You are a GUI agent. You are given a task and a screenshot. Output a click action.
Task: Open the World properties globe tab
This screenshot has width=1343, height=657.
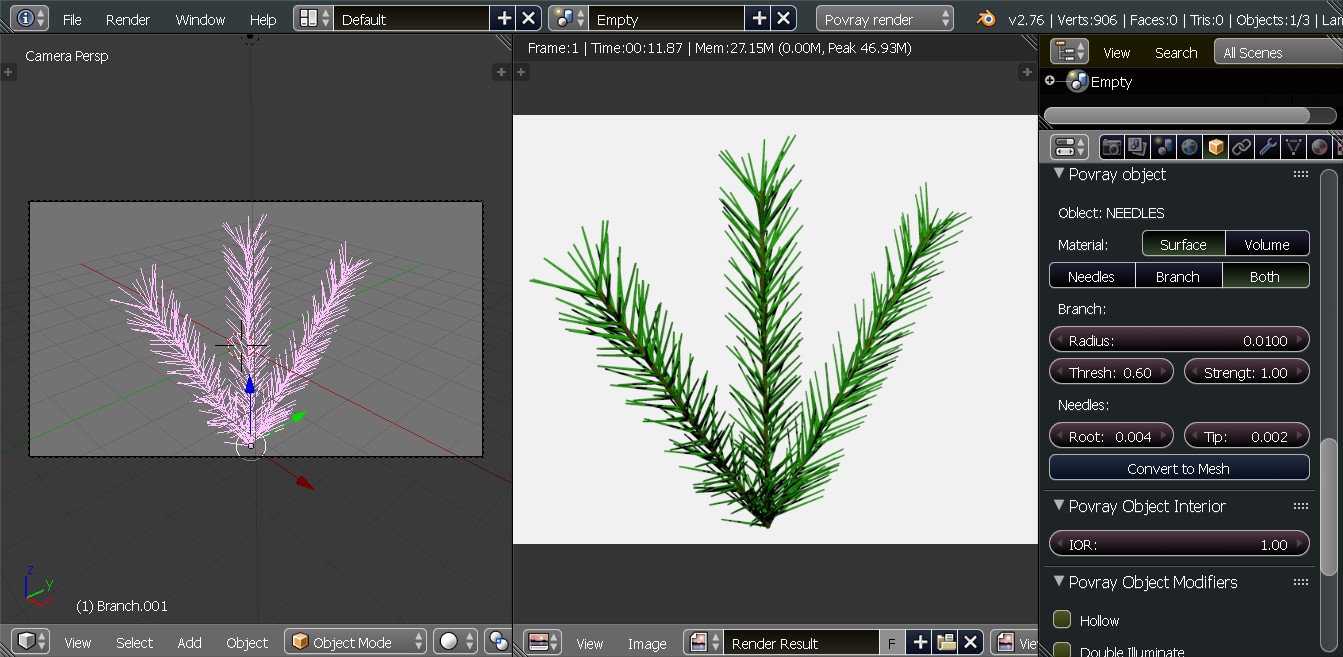click(1189, 147)
